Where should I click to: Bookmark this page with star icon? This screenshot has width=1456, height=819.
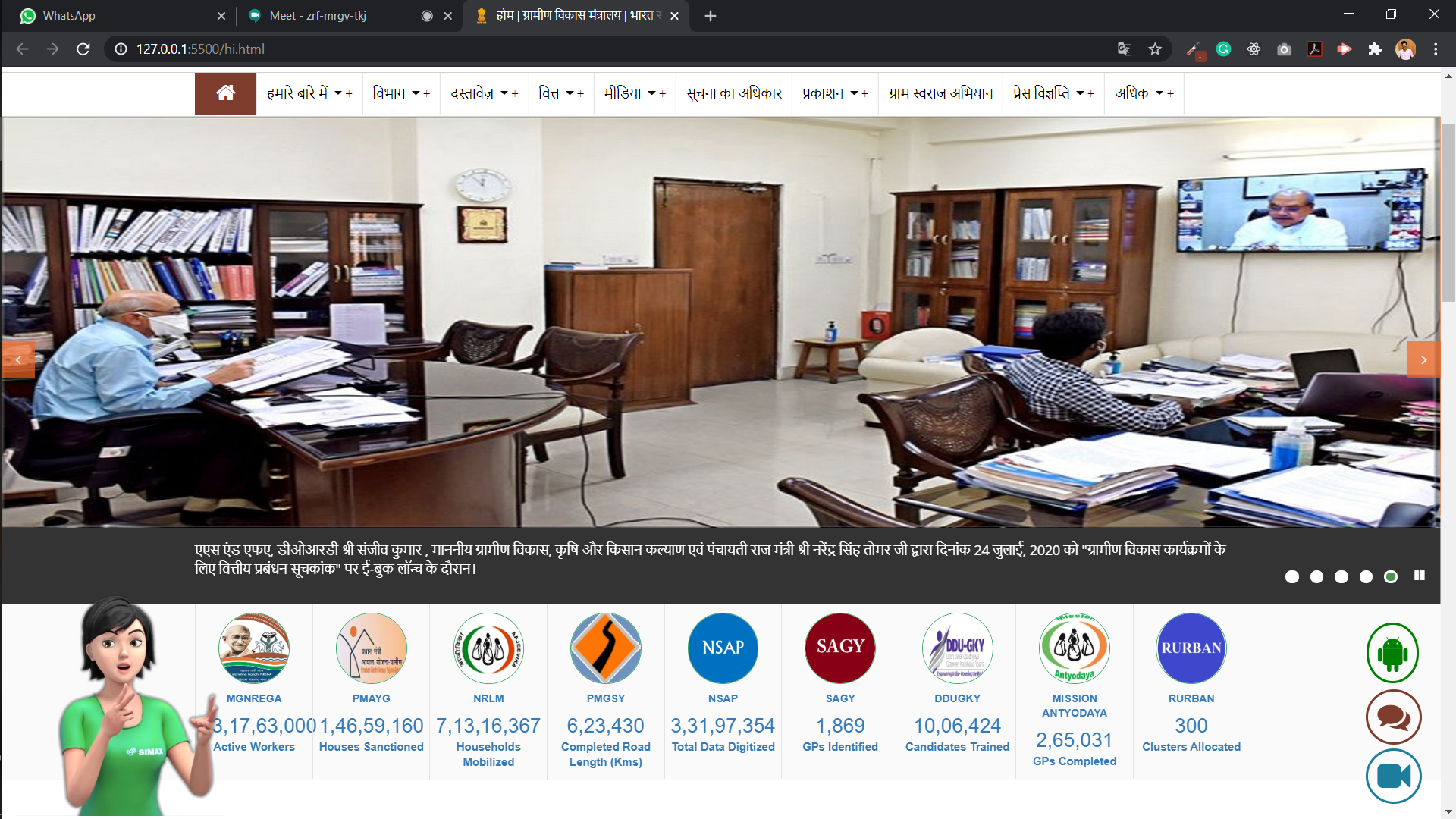pos(1155,49)
